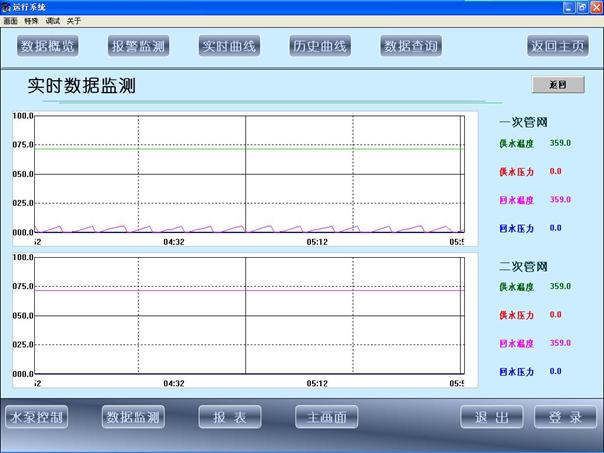
Task: Go to 主画面 main screen
Action: click(x=326, y=417)
